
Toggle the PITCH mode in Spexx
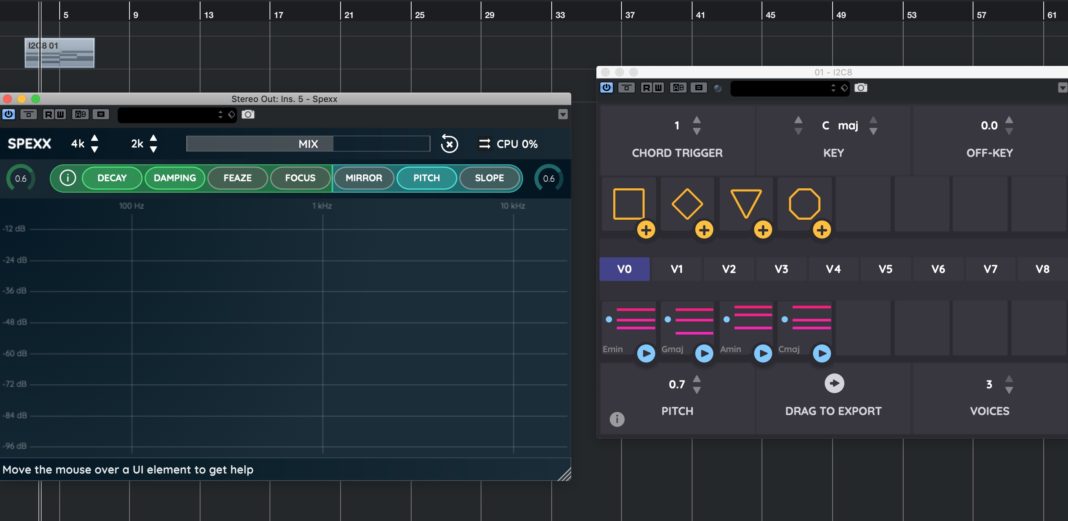(x=426, y=178)
